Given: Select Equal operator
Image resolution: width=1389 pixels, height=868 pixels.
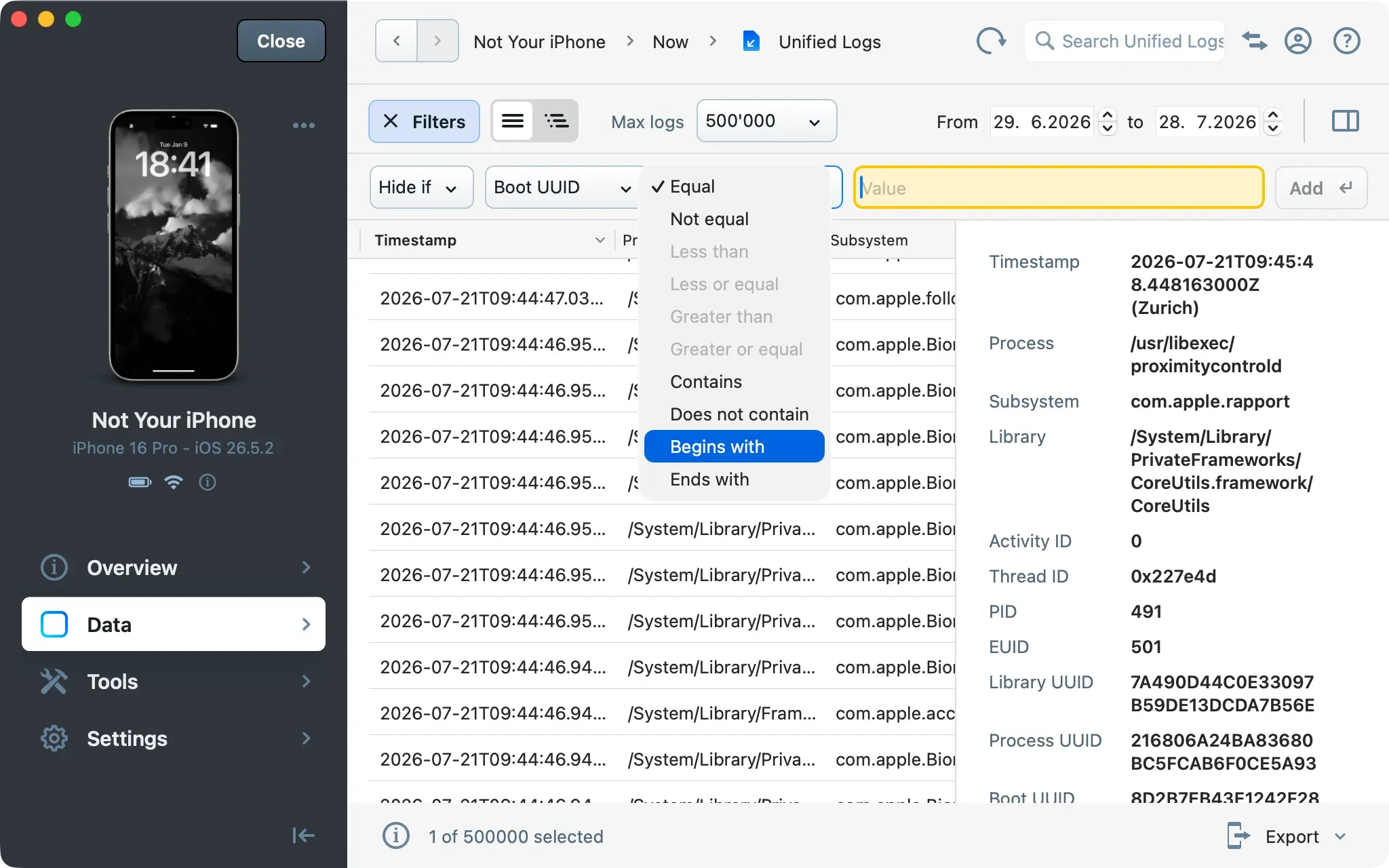Looking at the screenshot, I should coord(735,186).
